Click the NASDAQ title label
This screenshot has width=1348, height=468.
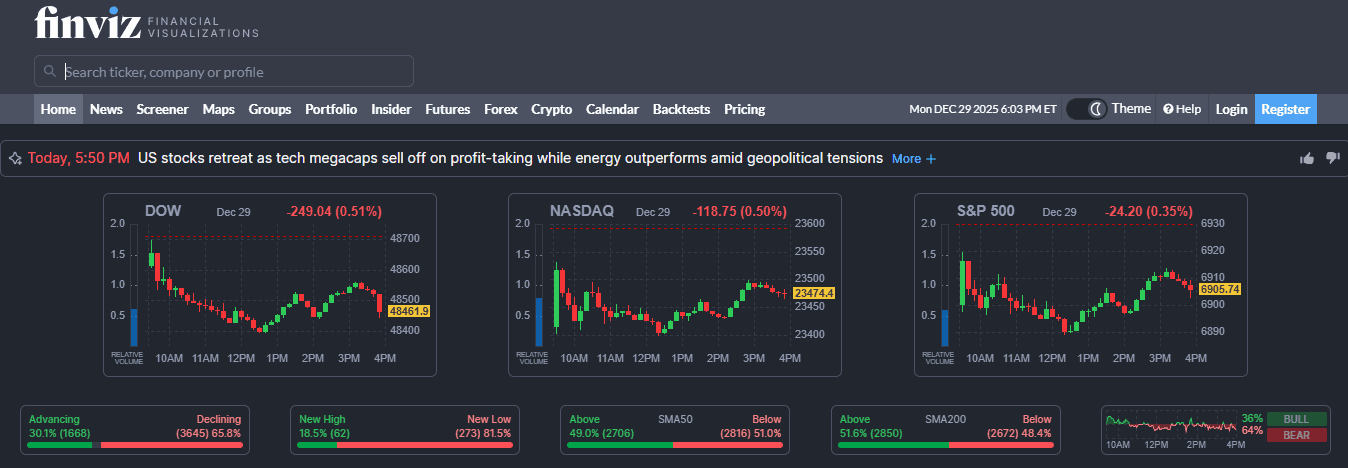[x=582, y=211]
